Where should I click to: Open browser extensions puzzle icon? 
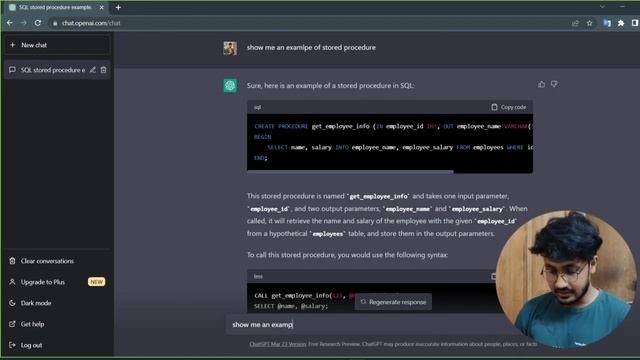621,23
